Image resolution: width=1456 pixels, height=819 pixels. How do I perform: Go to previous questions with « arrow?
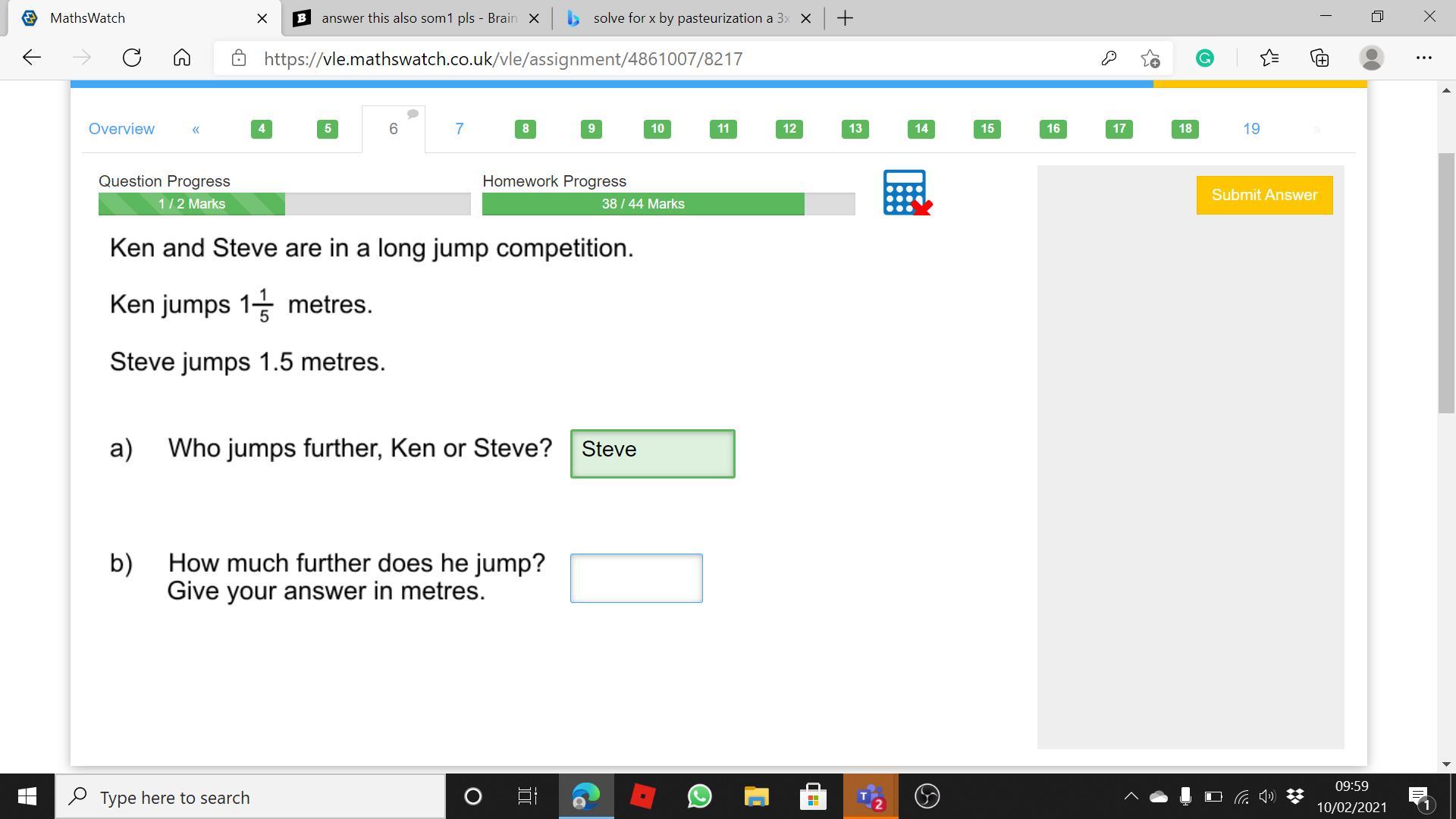coord(196,129)
